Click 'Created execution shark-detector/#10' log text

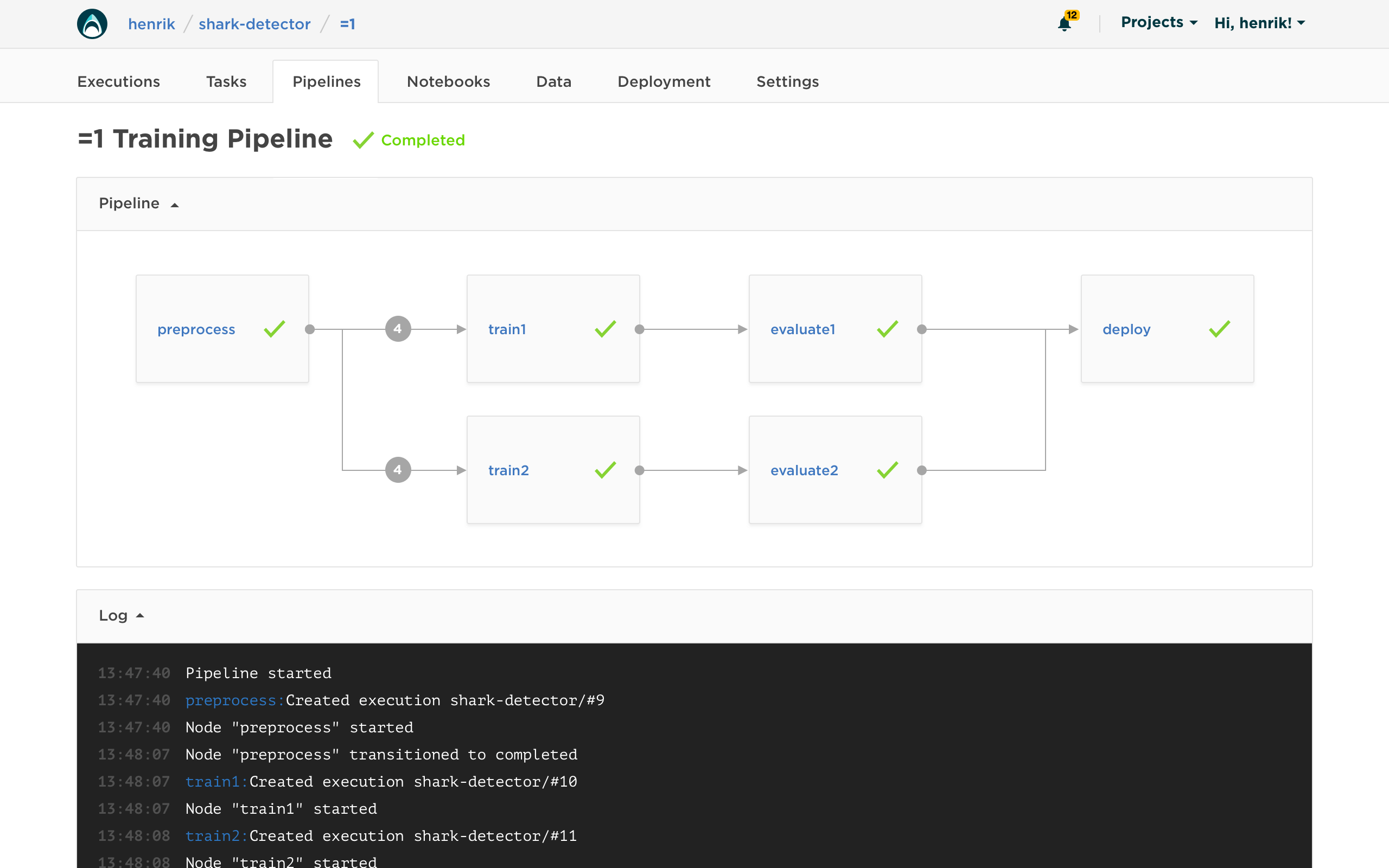point(413,781)
